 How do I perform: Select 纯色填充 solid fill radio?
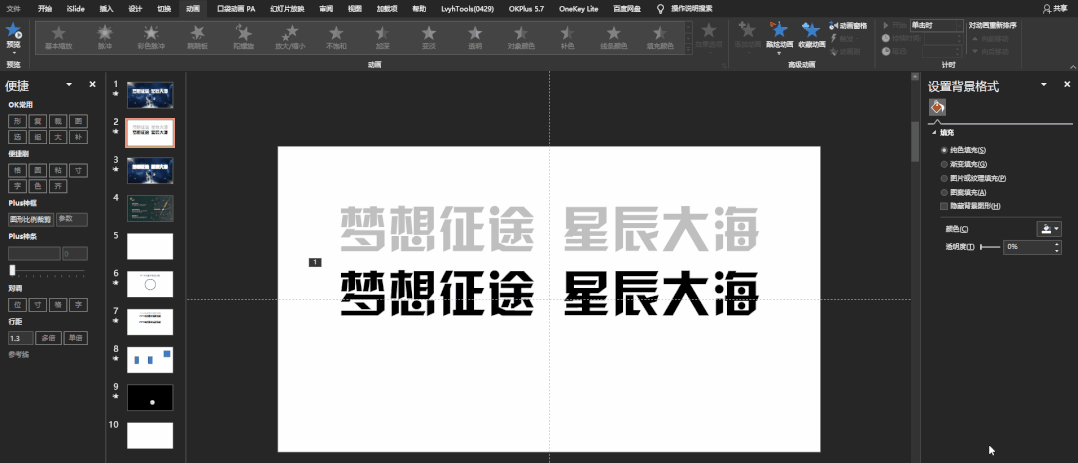point(944,150)
